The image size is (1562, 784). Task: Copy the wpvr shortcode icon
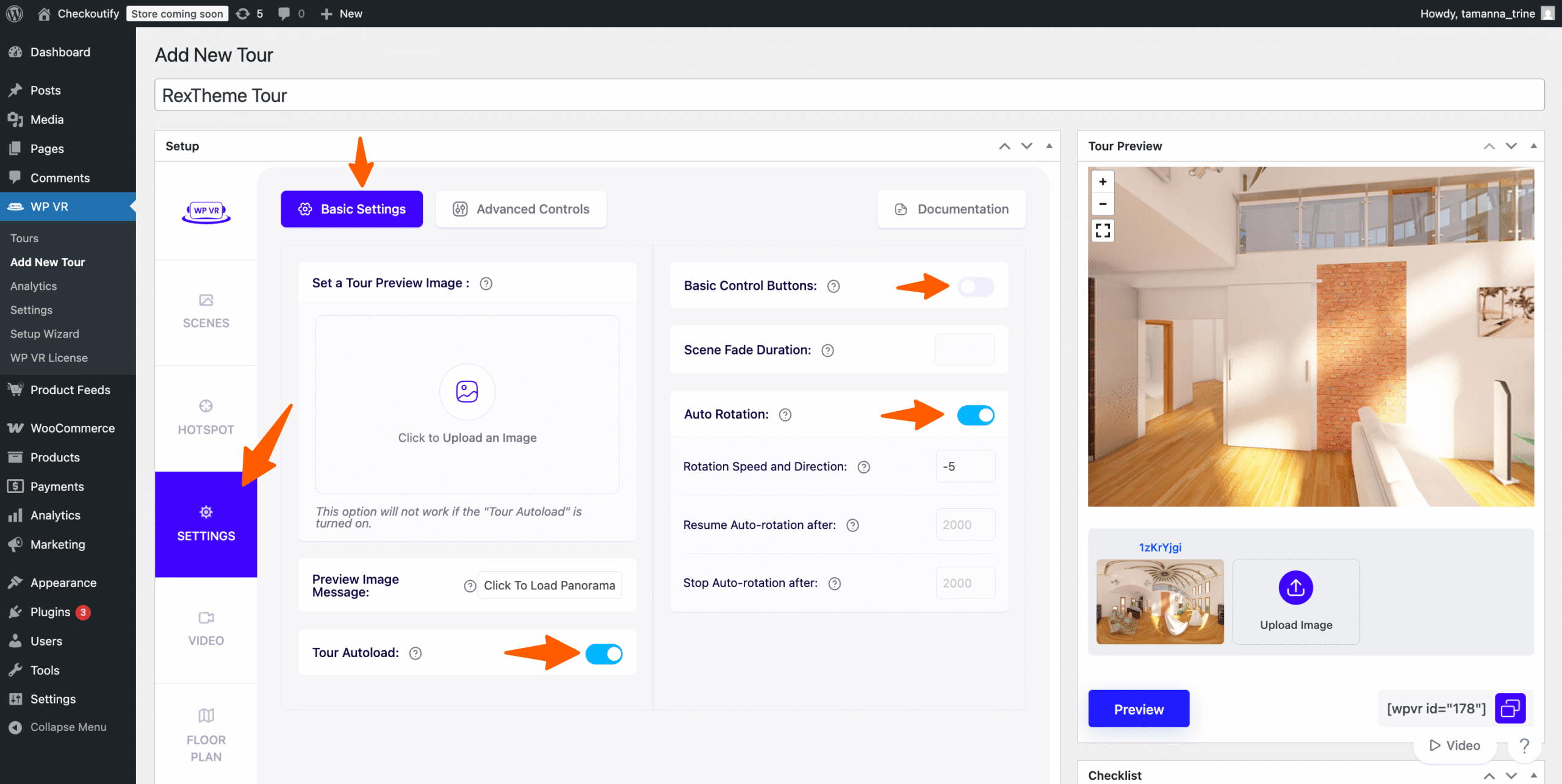coord(1510,708)
